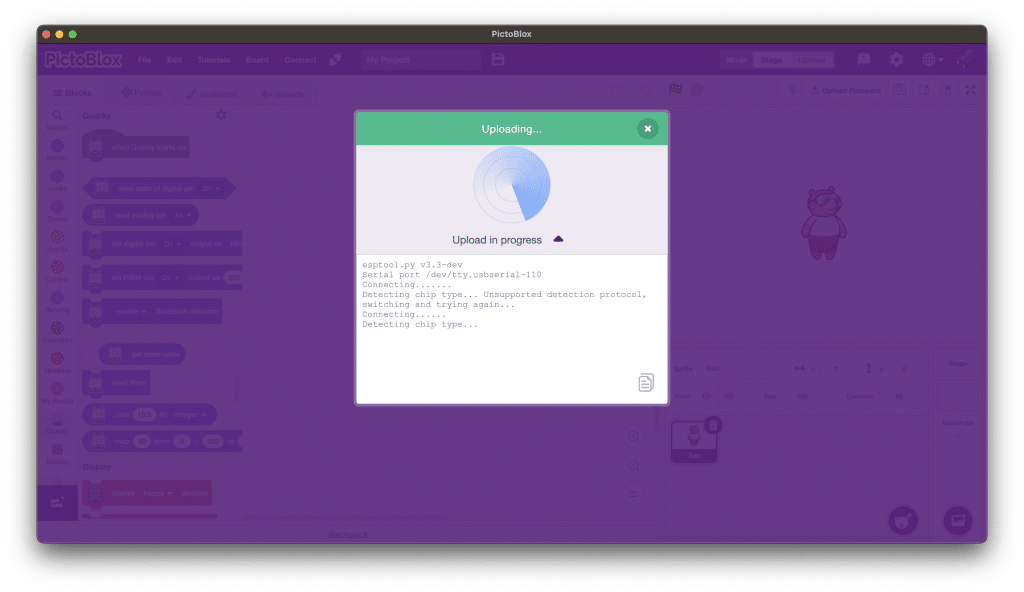Delete the Tobi sprite with trash icon
Image resolution: width=1024 pixels, height=592 pixels.
[x=713, y=425]
